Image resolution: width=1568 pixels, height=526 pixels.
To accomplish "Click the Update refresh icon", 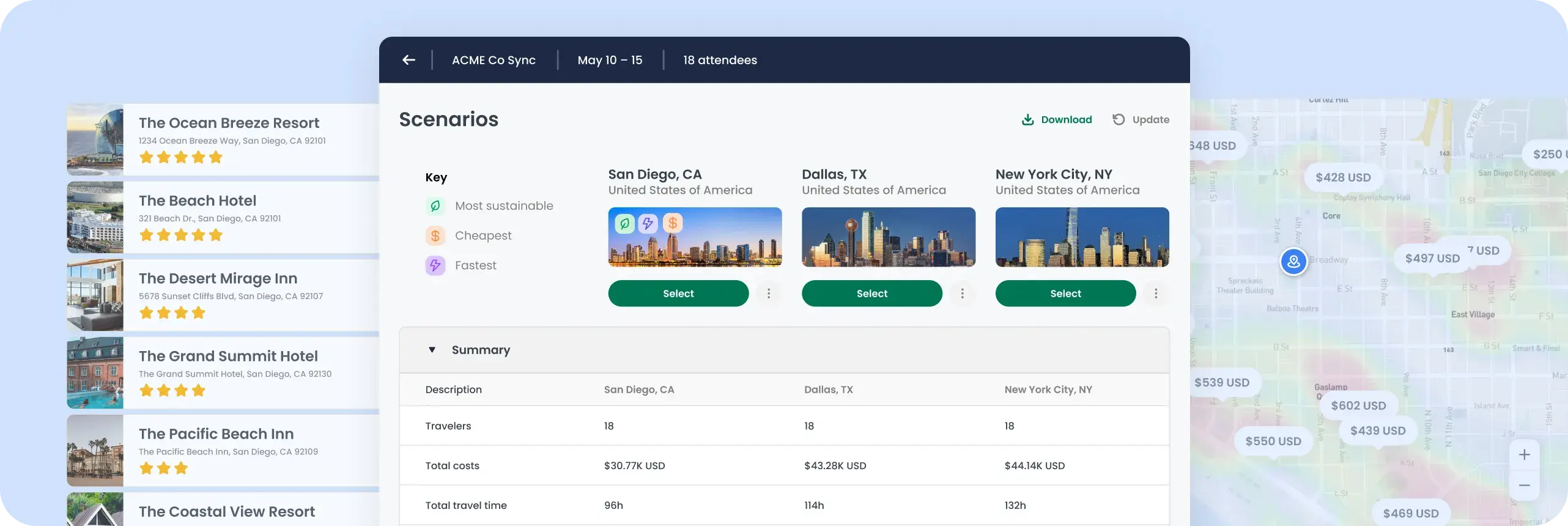I will point(1119,120).
